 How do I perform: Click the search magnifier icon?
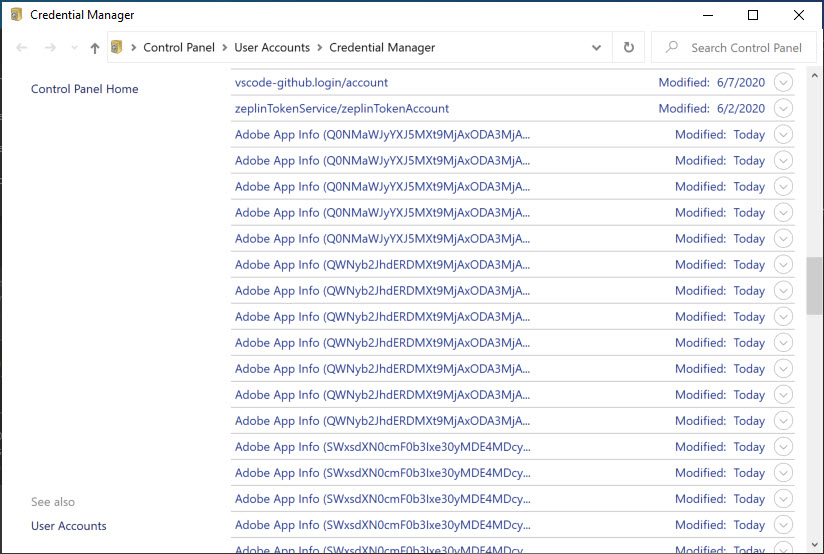[672, 47]
